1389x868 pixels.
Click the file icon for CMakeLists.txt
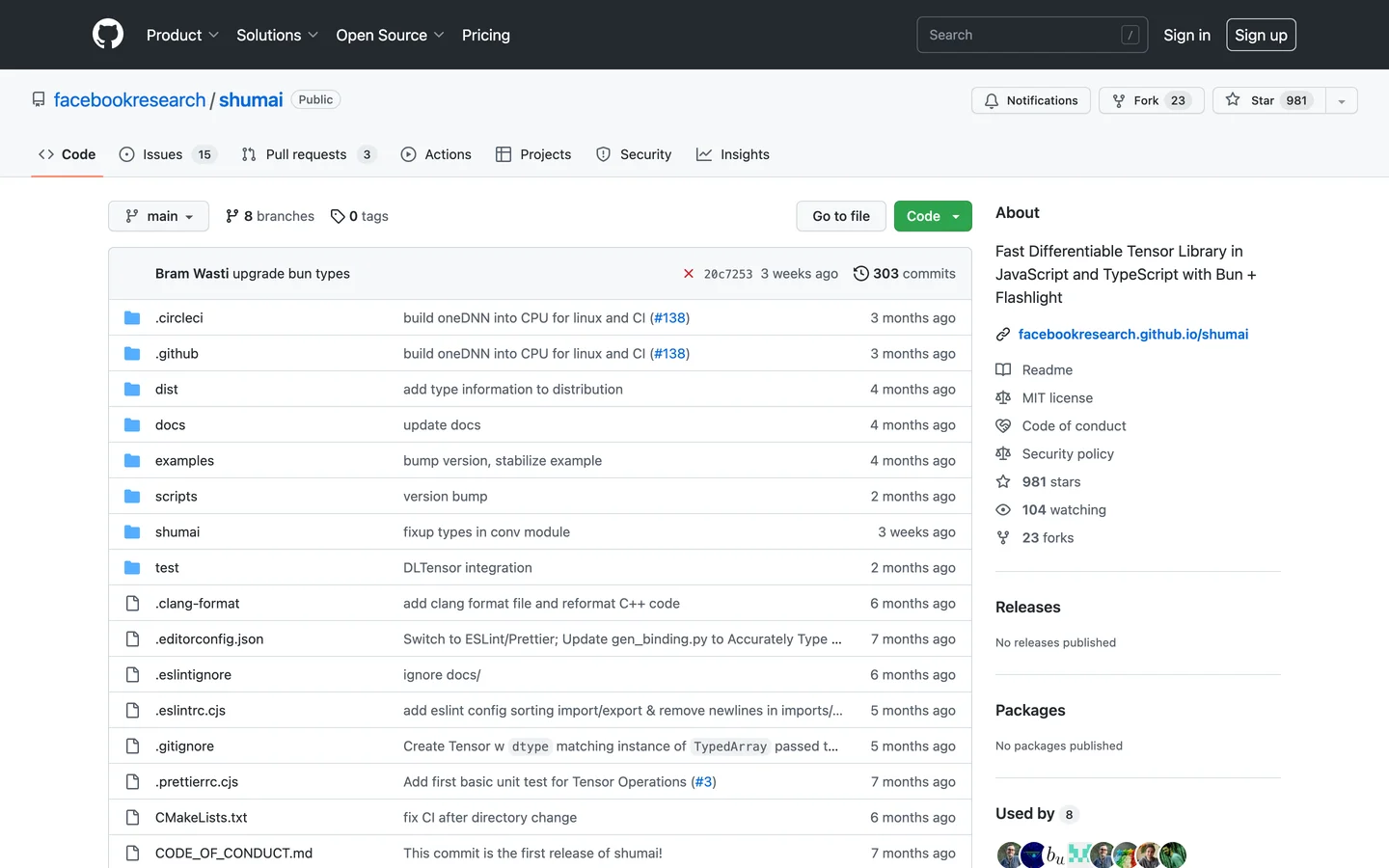pos(132,817)
